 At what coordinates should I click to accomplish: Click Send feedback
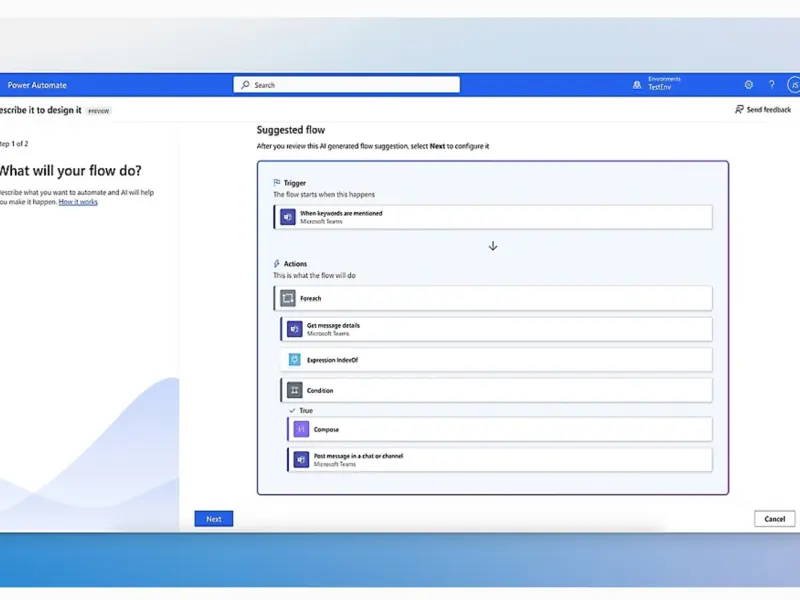point(763,110)
